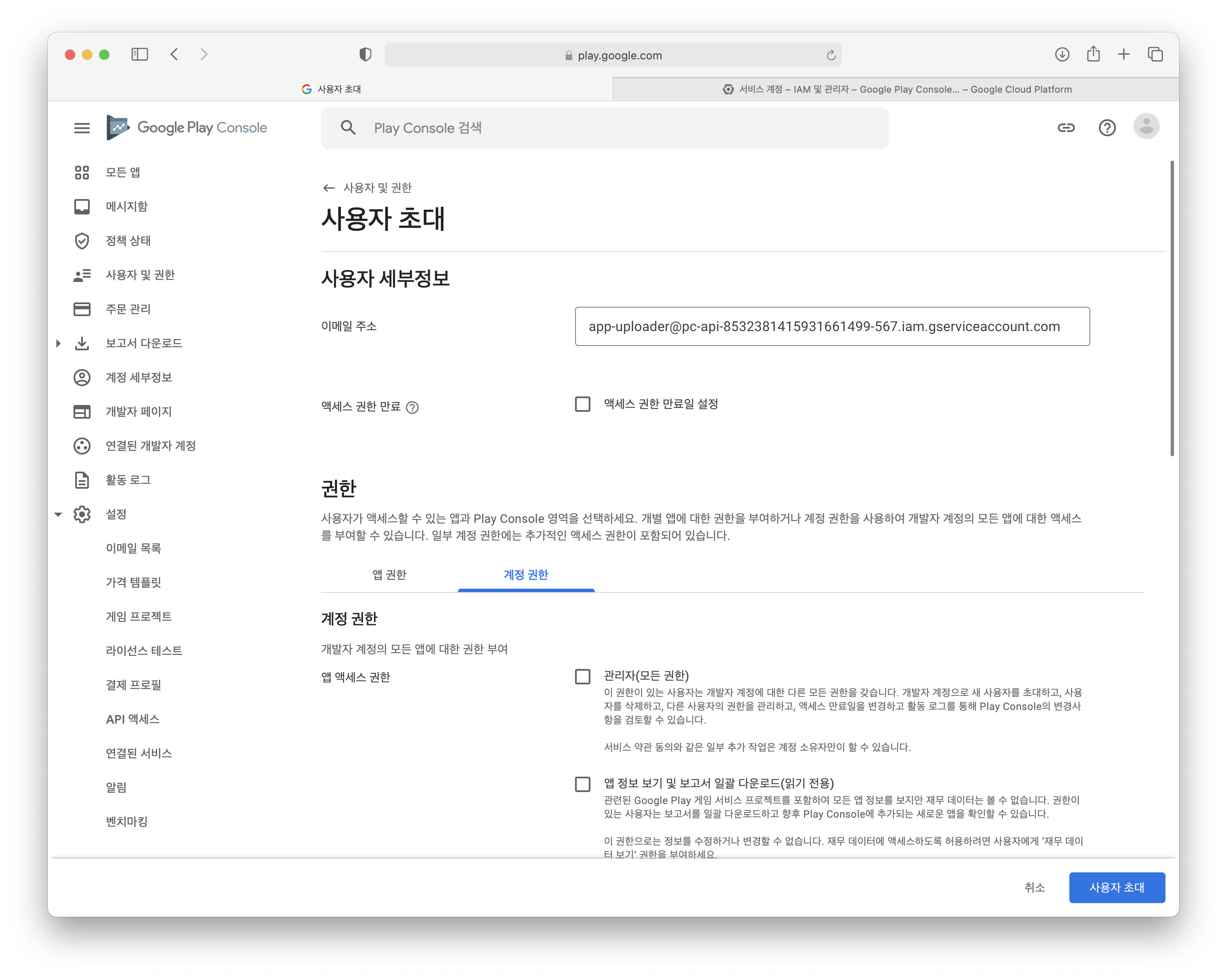
Task: Enable 액세스 권한 만료일 설정 checkbox
Action: click(583, 404)
